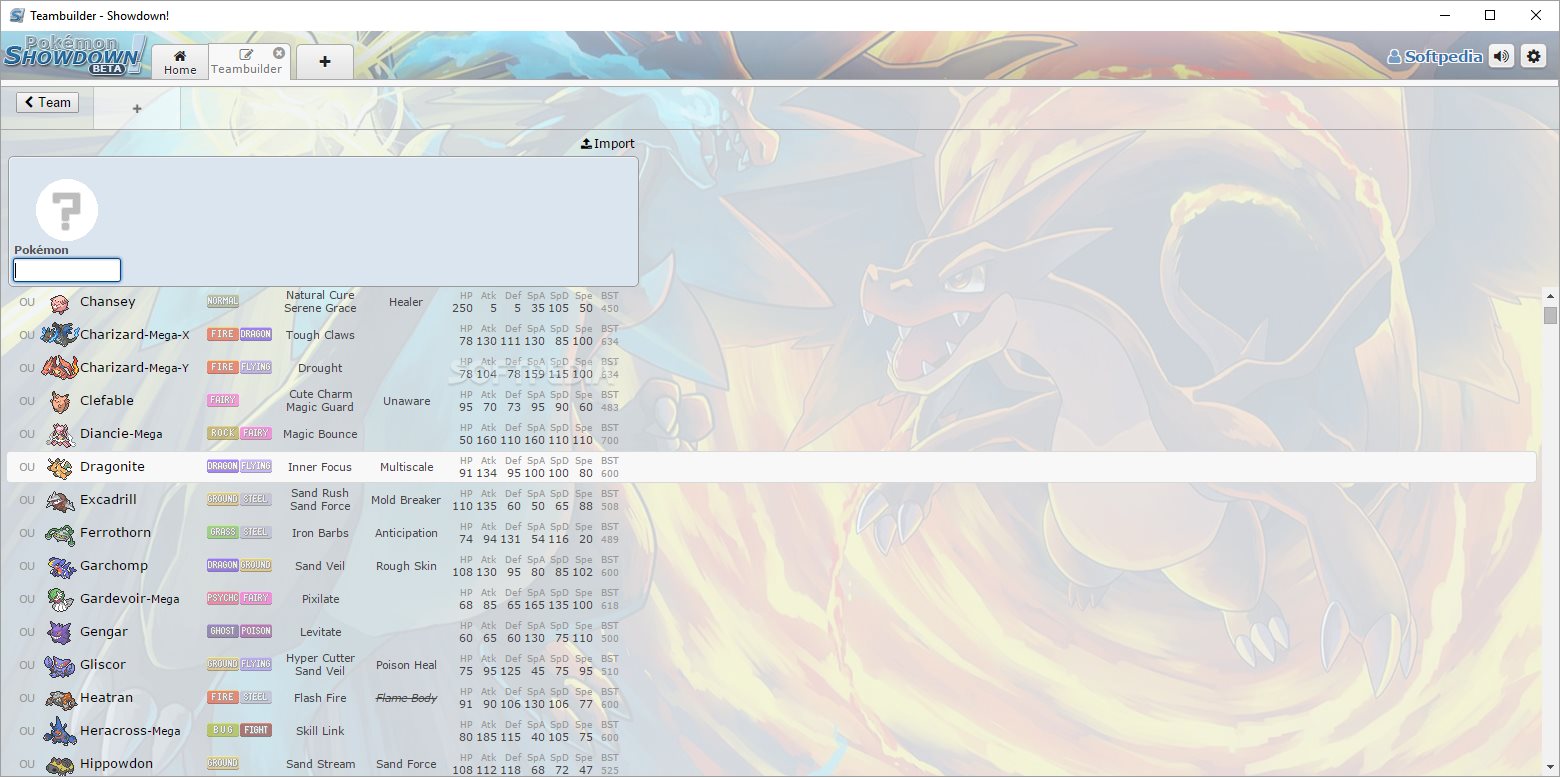Open the Softpedia user menu

(1435, 56)
